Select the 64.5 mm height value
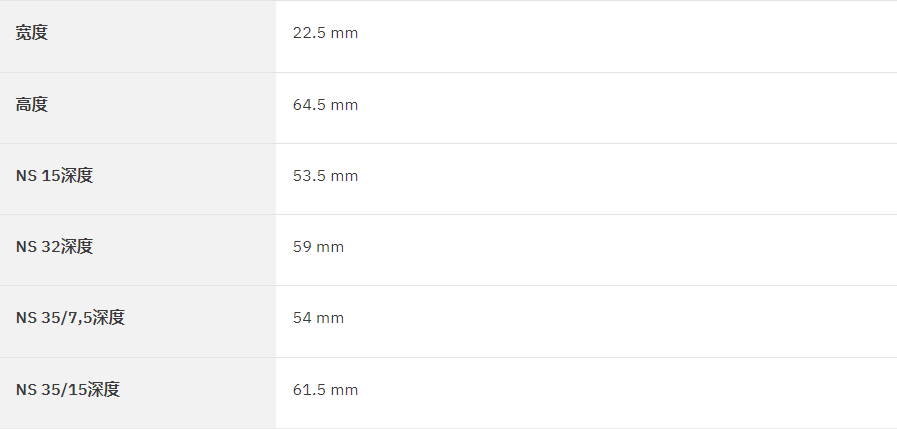The width and height of the screenshot is (897, 429). (326, 105)
